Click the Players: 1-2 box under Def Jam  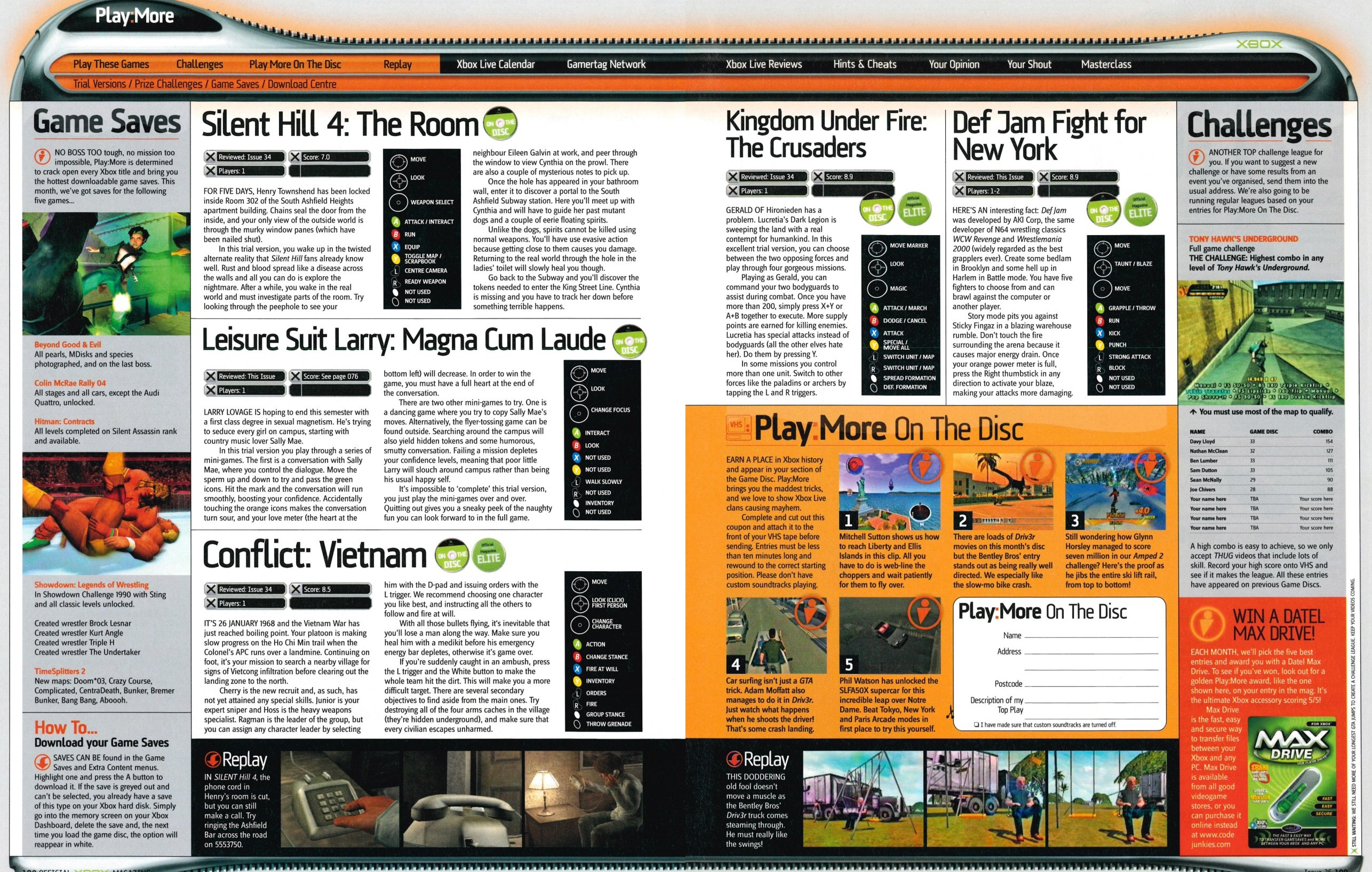tap(994, 191)
